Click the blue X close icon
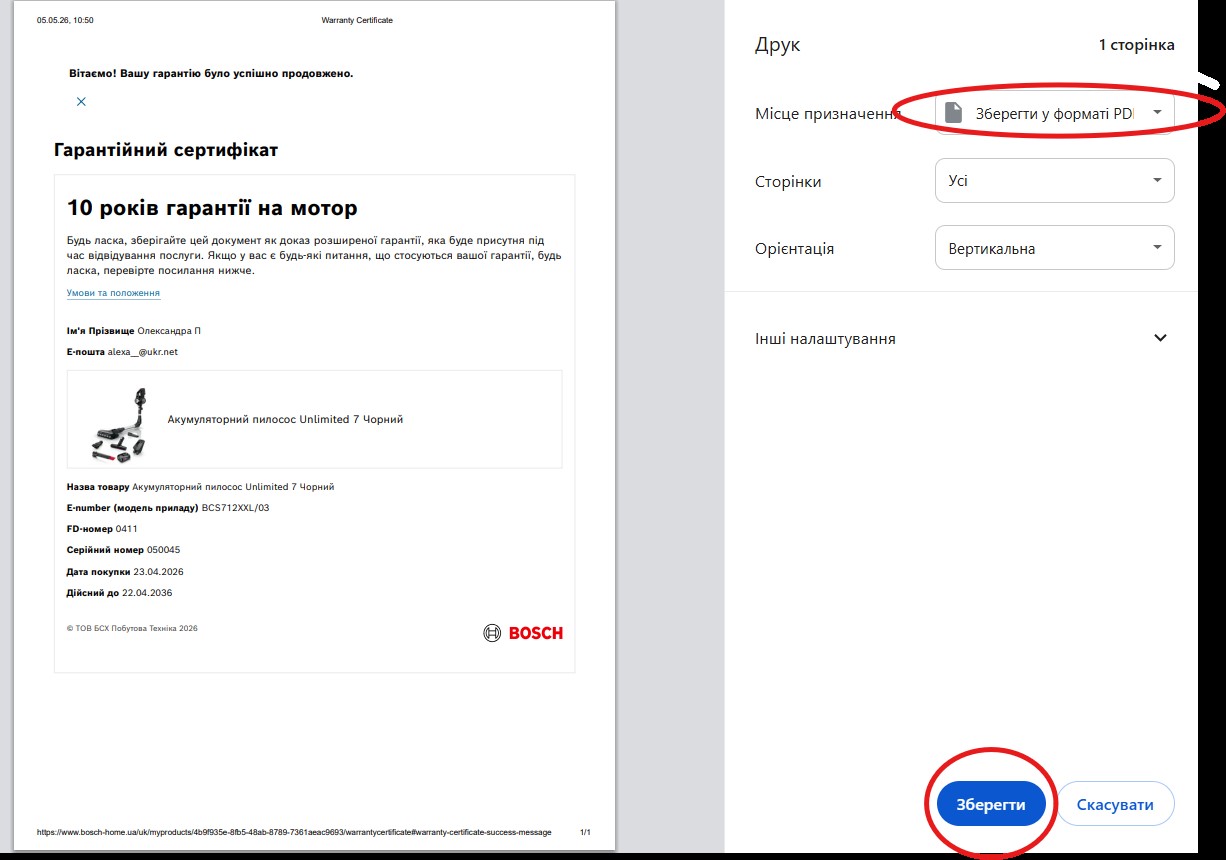Image resolution: width=1226 pixels, height=860 pixels. point(81,101)
